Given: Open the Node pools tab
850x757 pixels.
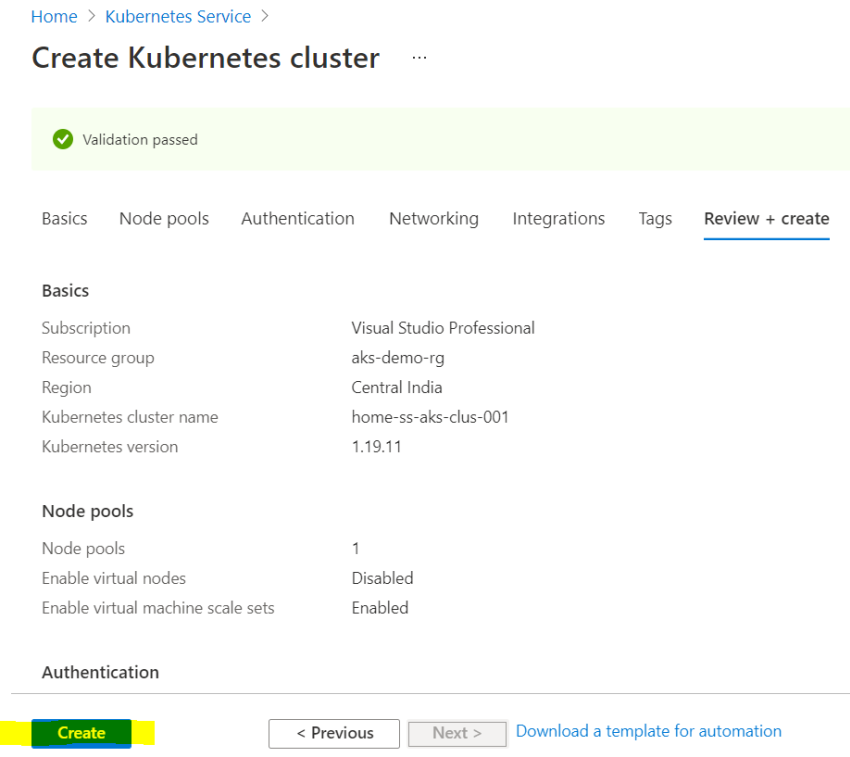Looking at the screenshot, I should (163, 218).
